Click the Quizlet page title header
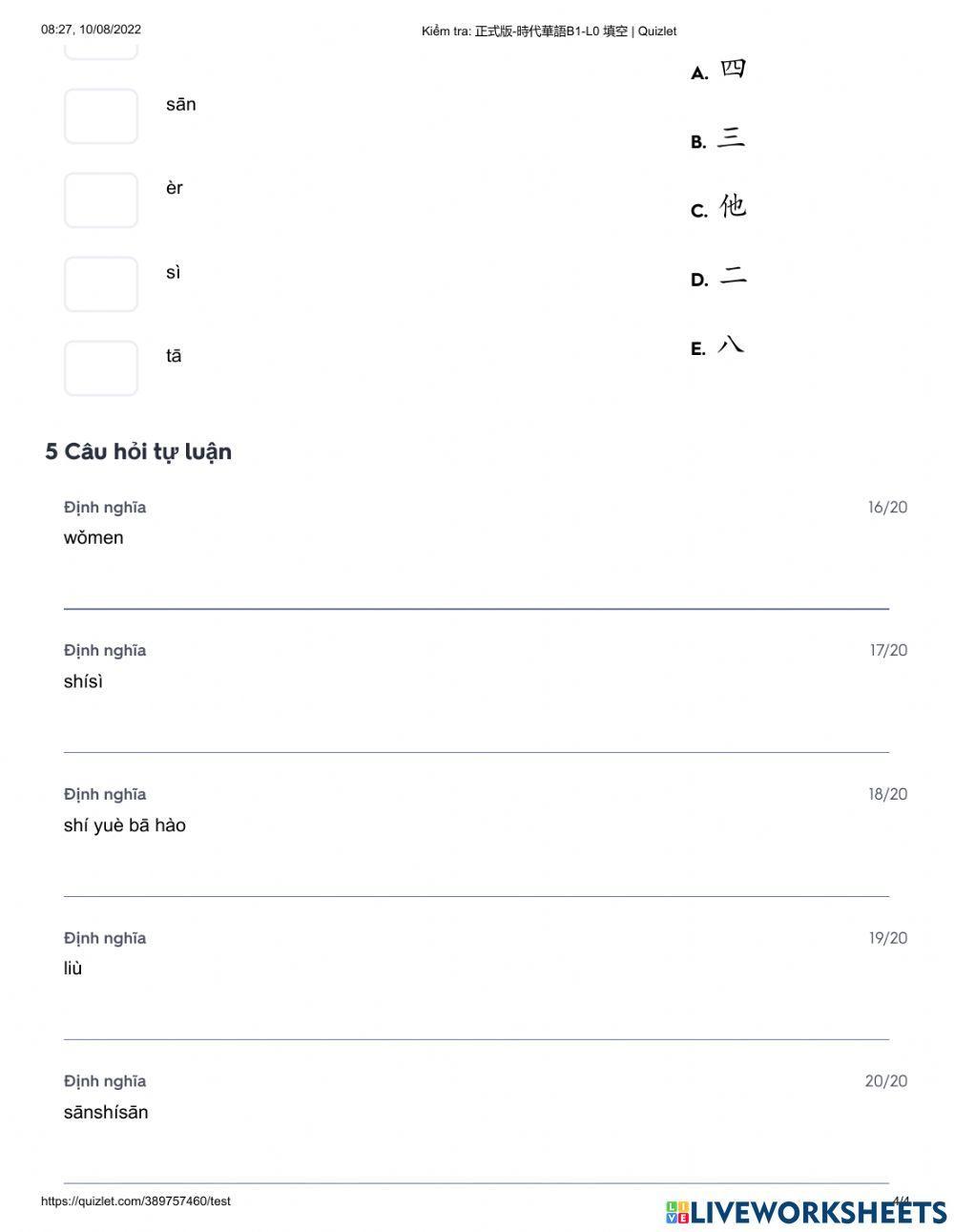Image resolution: width=954 pixels, height=1232 pixels. tap(549, 31)
